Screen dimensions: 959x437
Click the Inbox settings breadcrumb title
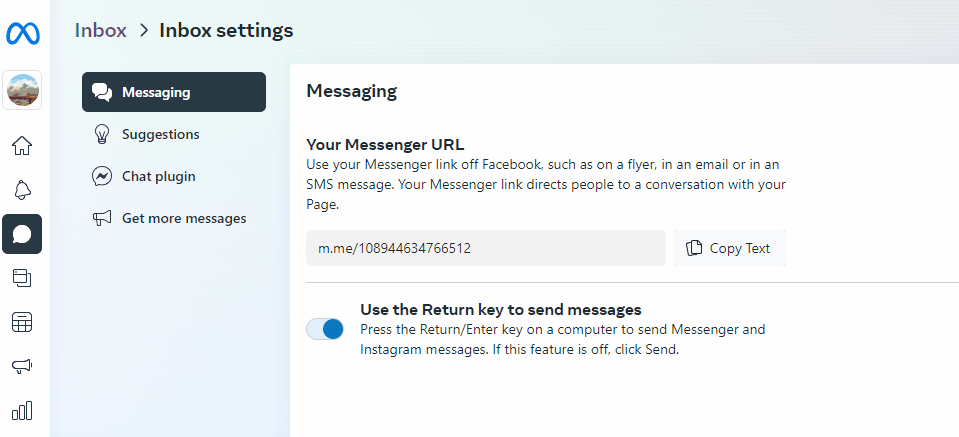point(226,30)
